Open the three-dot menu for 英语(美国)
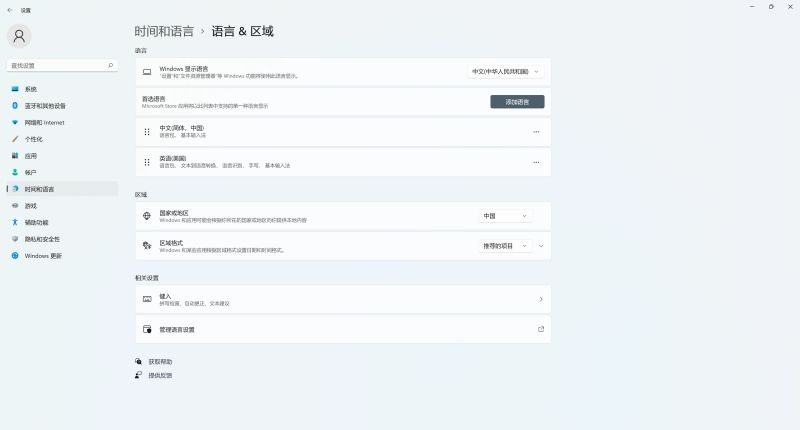 [536, 162]
